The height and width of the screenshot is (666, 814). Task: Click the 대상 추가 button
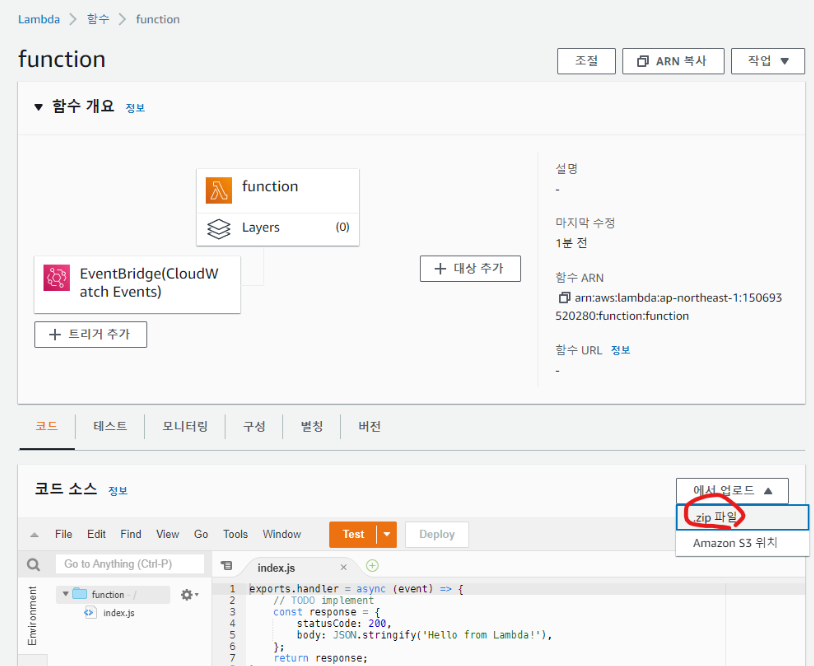[470, 268]
